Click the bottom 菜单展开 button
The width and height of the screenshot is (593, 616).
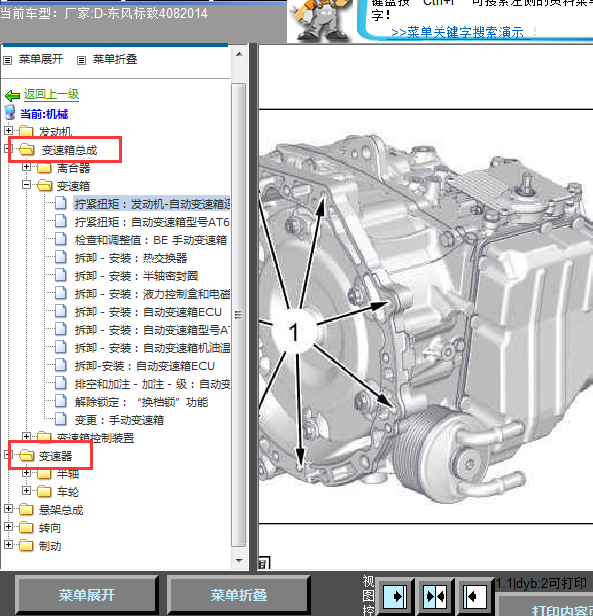pos(87,595)
